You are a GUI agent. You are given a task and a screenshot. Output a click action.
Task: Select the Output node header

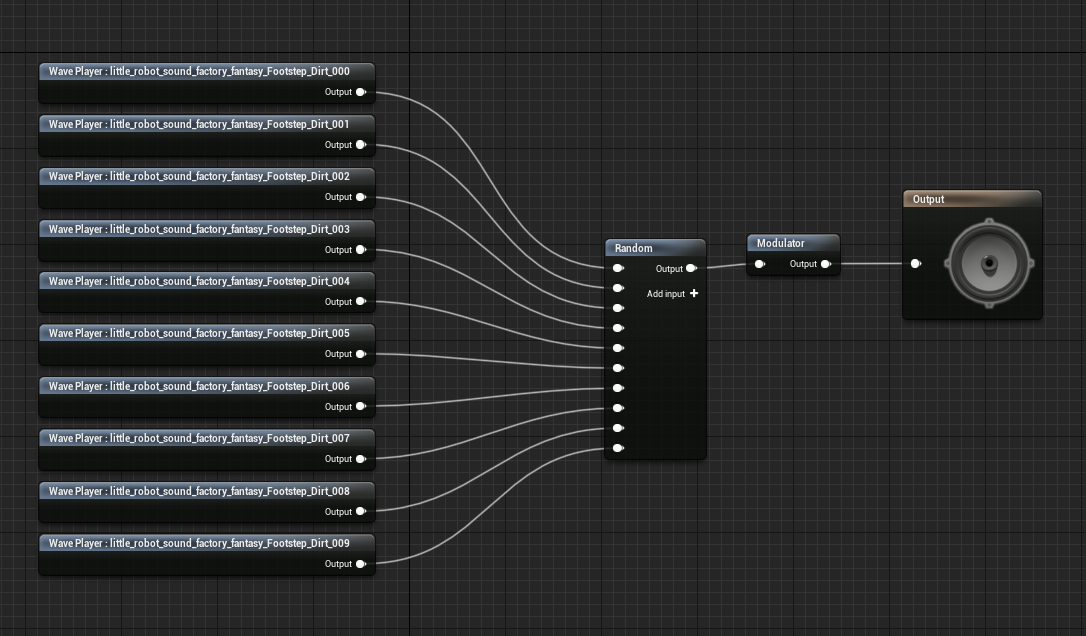click(928, 199)
